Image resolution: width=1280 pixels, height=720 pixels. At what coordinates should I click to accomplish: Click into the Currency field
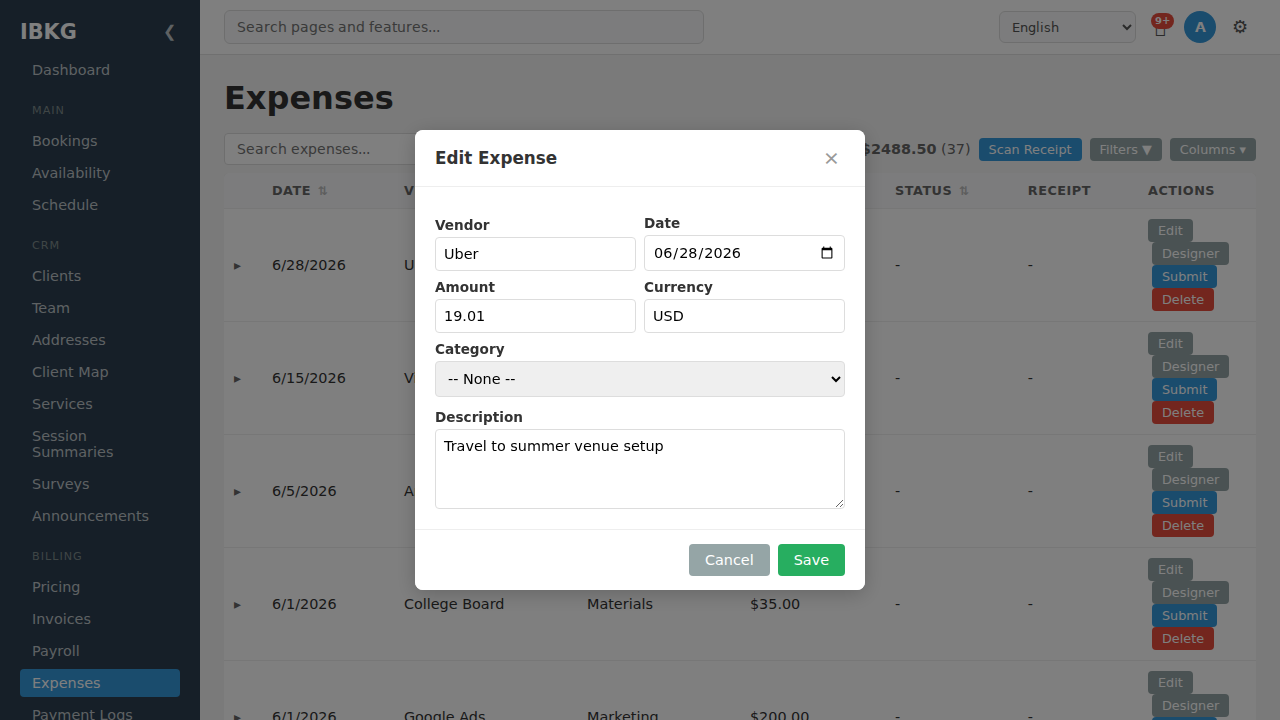(744, 316)
